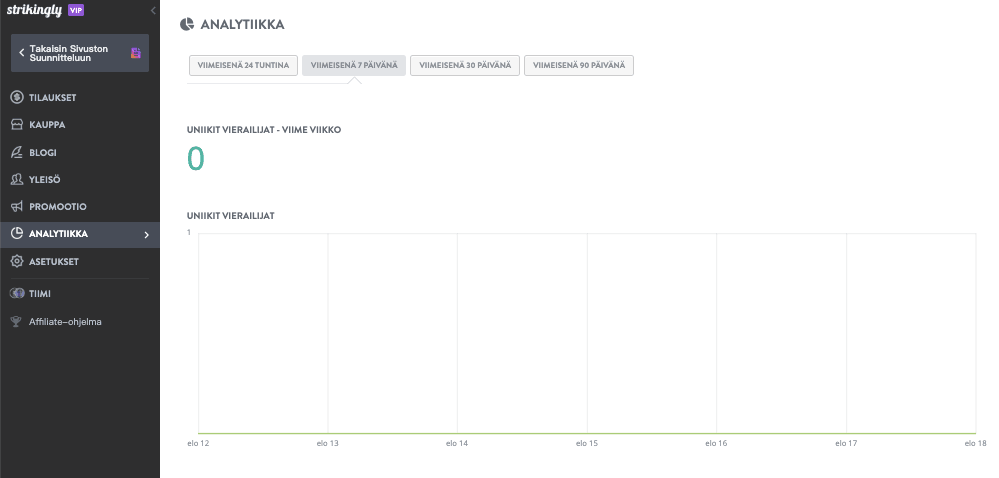Click the purple page icon beside Takaisin
This screenshot has height=478, width=999.
136,53
